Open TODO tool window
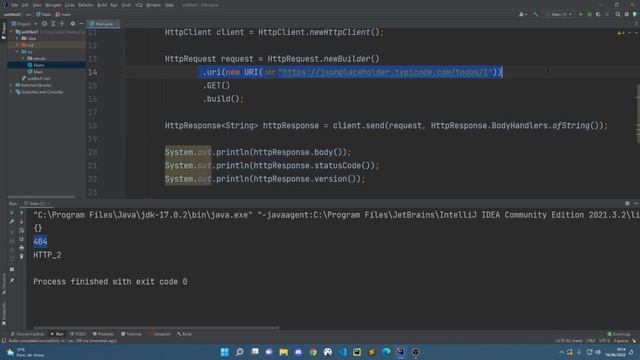This screenshot has width=640, height=360. (x=78, y=334)
